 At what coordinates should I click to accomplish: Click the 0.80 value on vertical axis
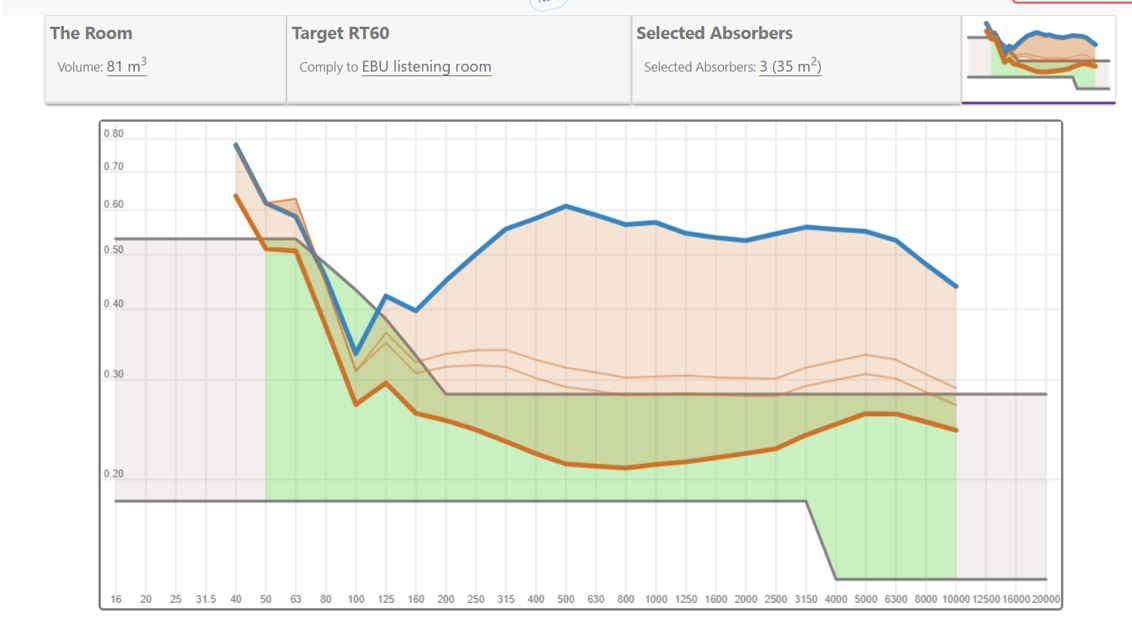(113, 134)
